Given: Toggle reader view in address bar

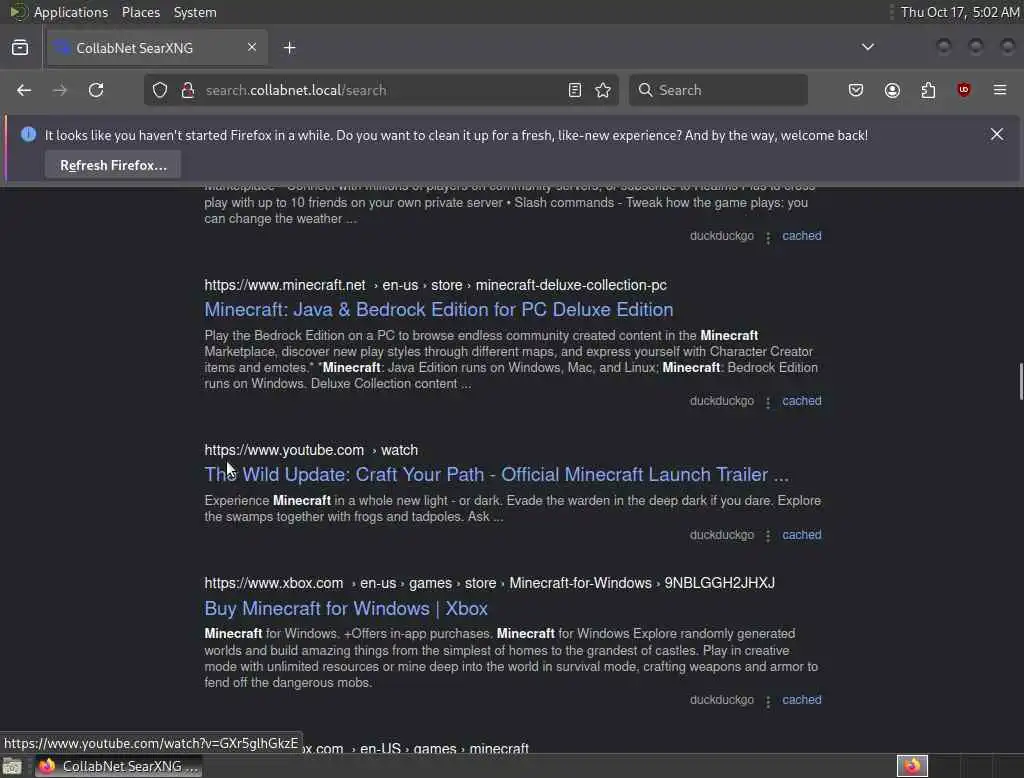Looking at the screenshot, I should (x=575, y=90).
